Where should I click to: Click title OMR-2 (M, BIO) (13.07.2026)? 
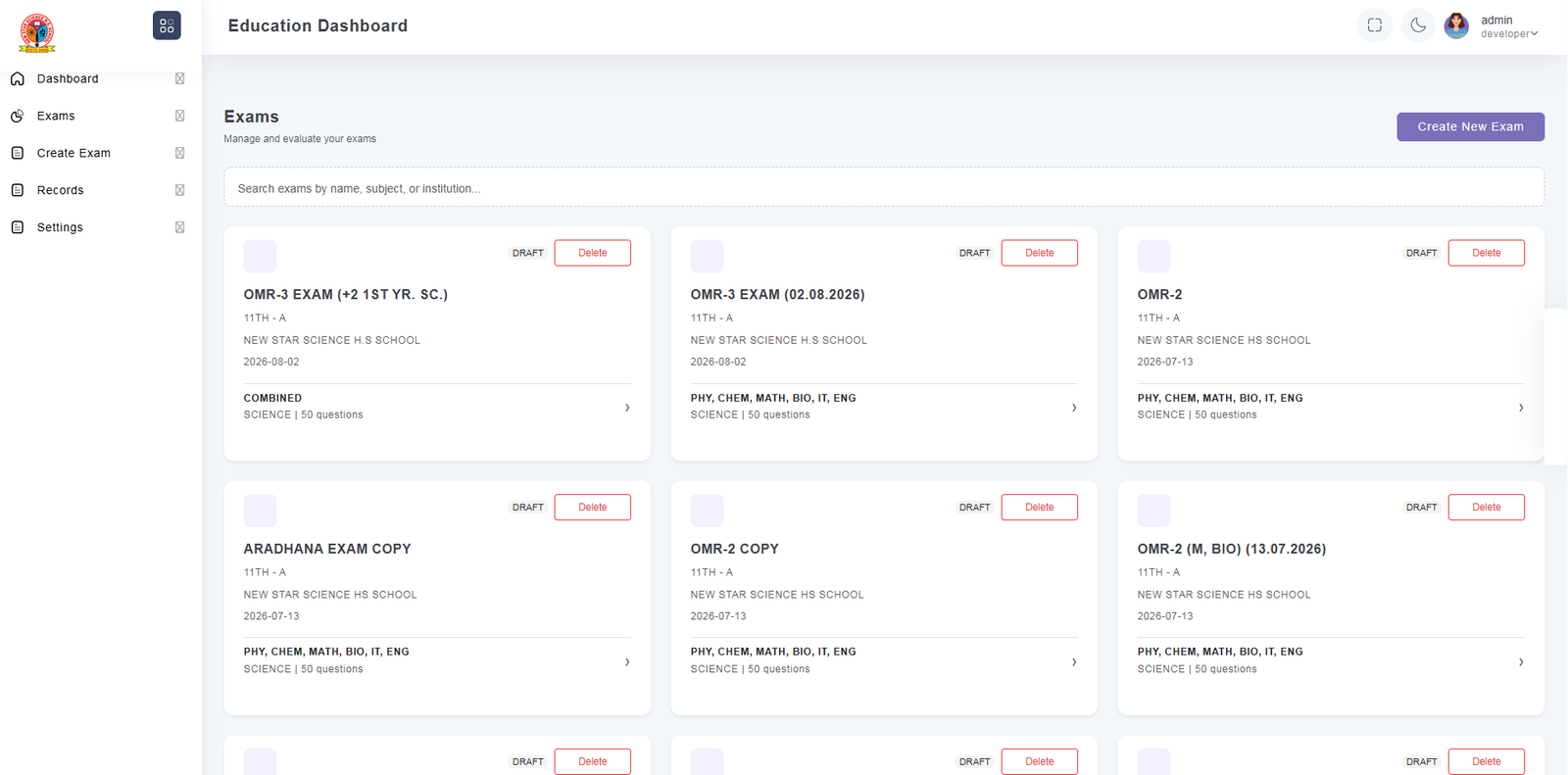click(x=1232, y=549)
